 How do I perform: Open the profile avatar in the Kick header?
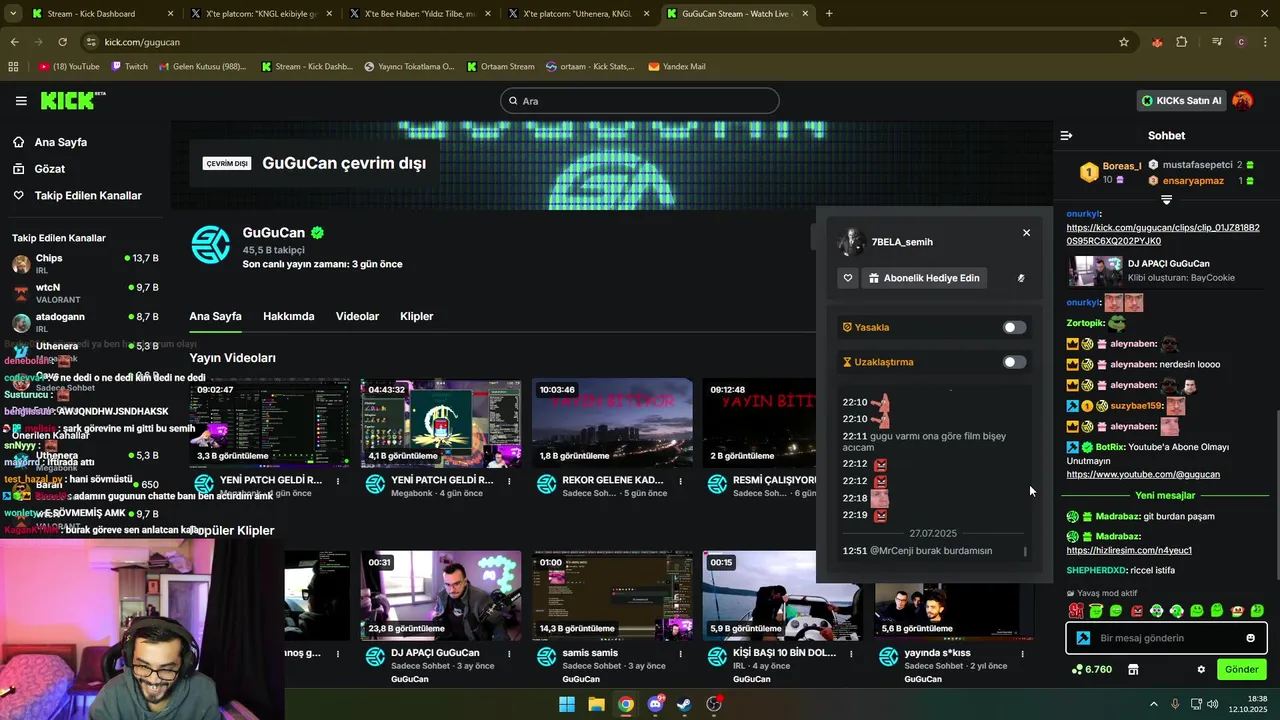1243,100
